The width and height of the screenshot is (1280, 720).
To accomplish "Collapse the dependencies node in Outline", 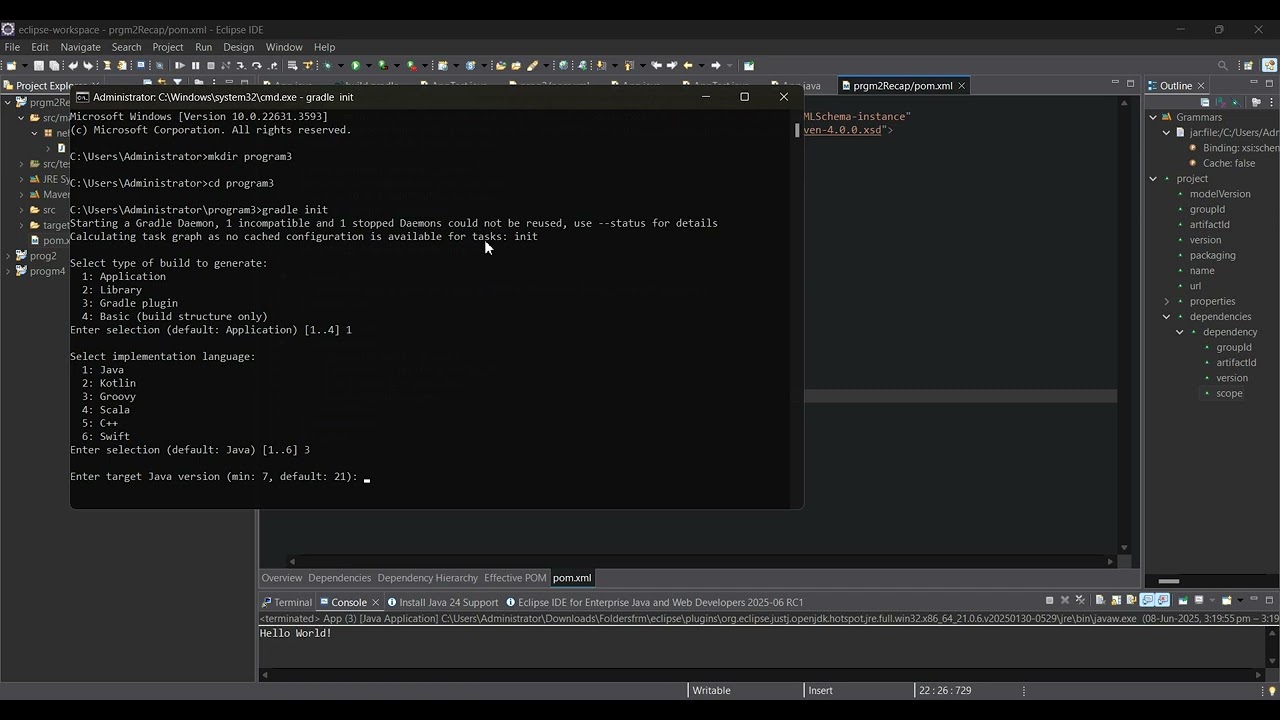I will (1166, 317).
